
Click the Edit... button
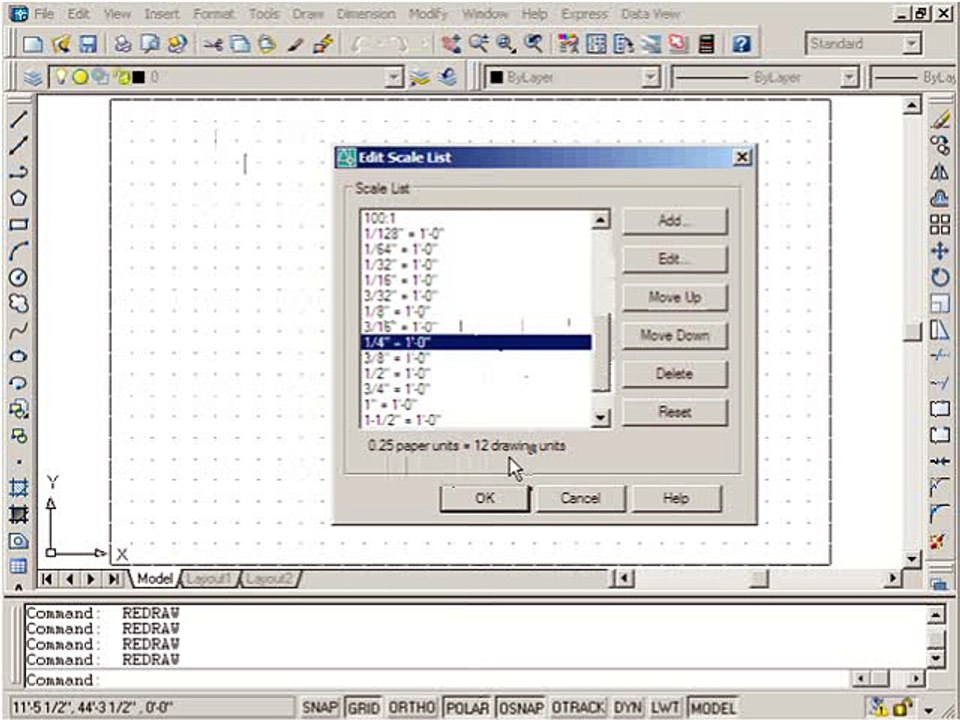tap(675, 259)
